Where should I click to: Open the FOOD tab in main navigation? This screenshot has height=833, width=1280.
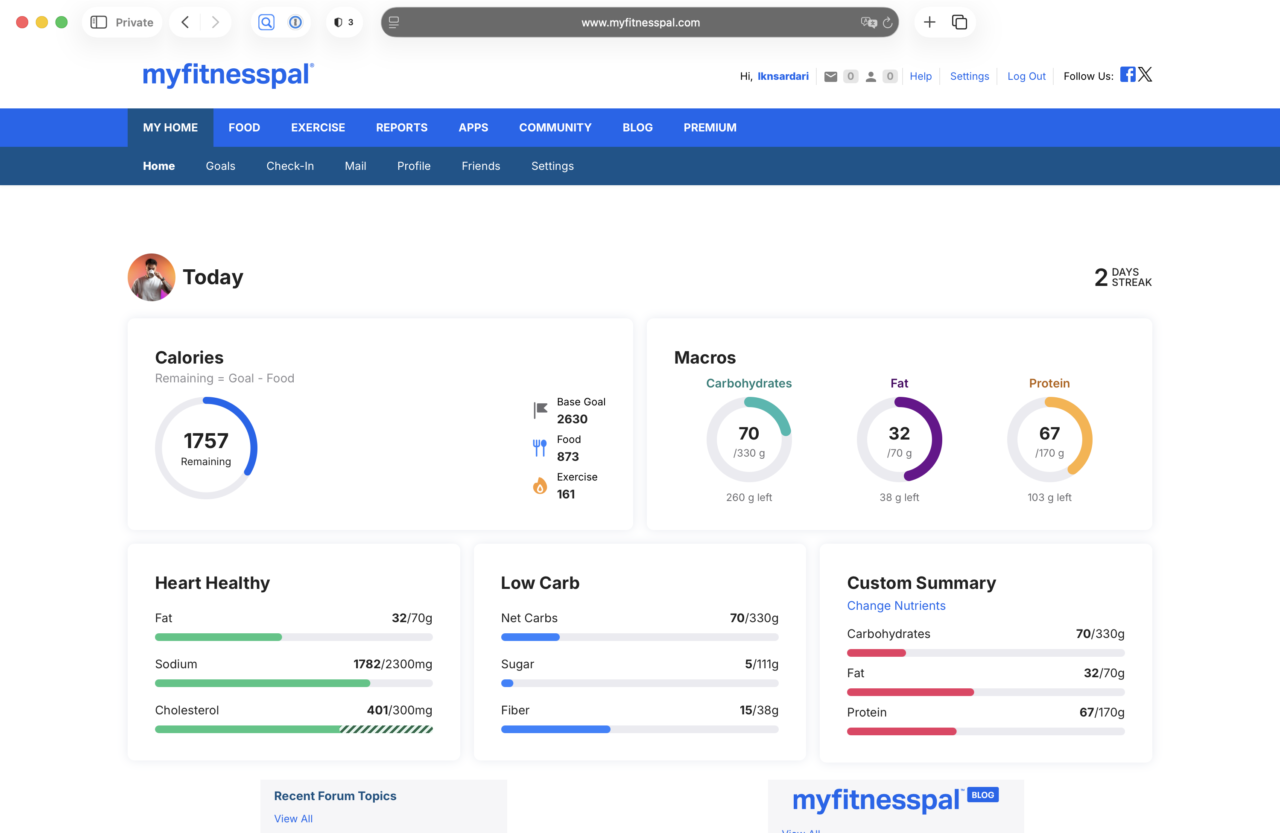pyautogui.click(x=244, y=128)
